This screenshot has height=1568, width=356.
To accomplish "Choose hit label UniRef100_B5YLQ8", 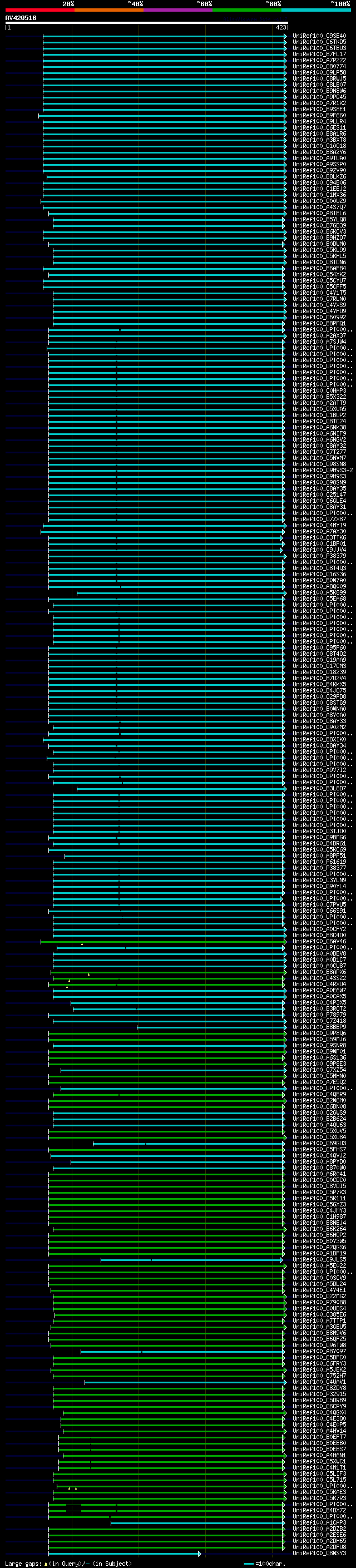I will pos(319,219).
